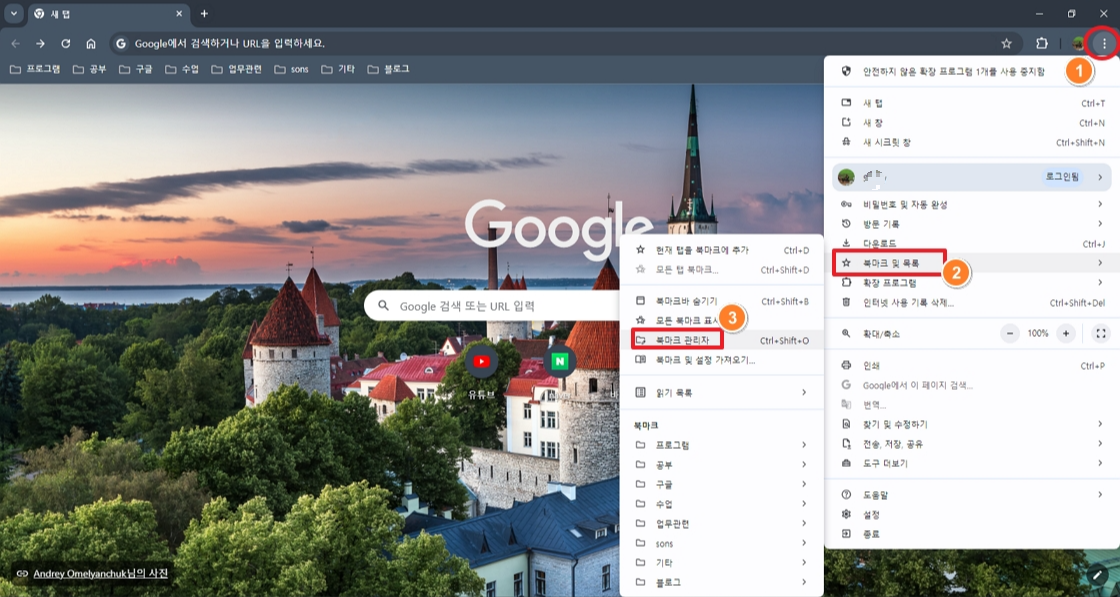Open 블로그 folder on the bookmarks bar
Viewport: 1120px width, 597px height.
[x=388, y=69]
